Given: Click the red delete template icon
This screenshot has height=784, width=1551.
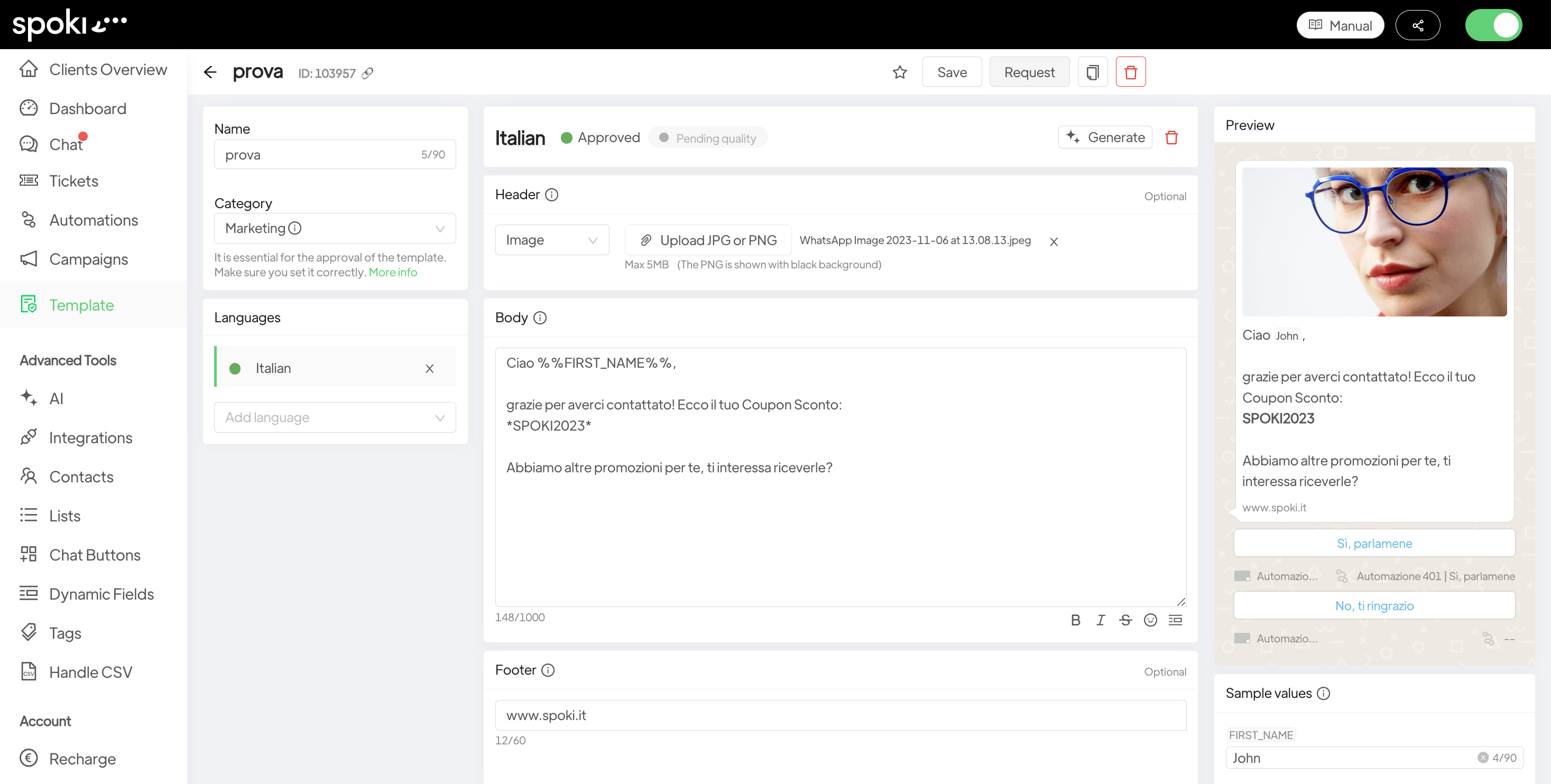Looking at the screenshot, I should (x=1130, y=72).
